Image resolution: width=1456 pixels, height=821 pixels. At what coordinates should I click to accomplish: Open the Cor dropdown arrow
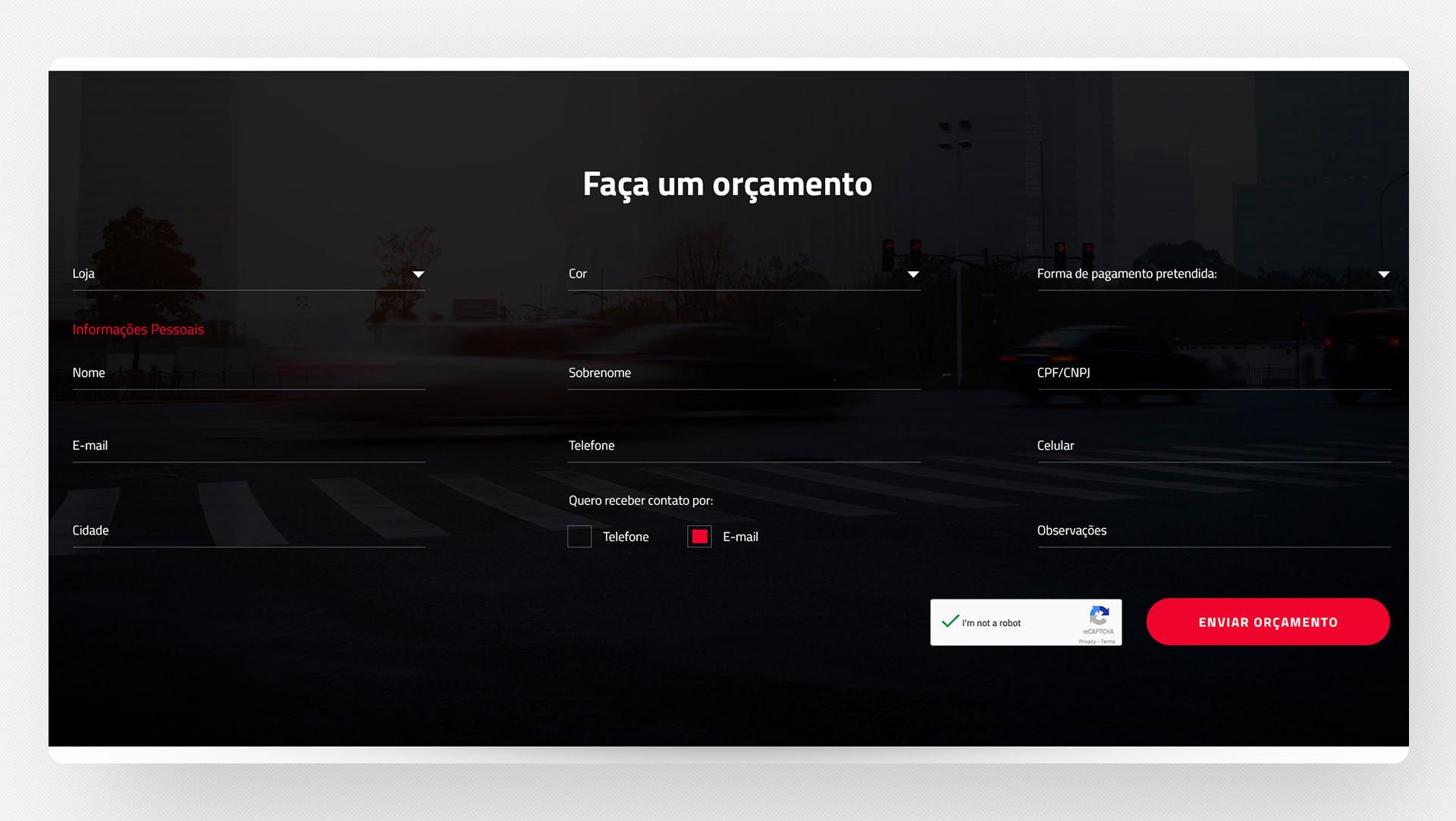[x=913, y=274]
